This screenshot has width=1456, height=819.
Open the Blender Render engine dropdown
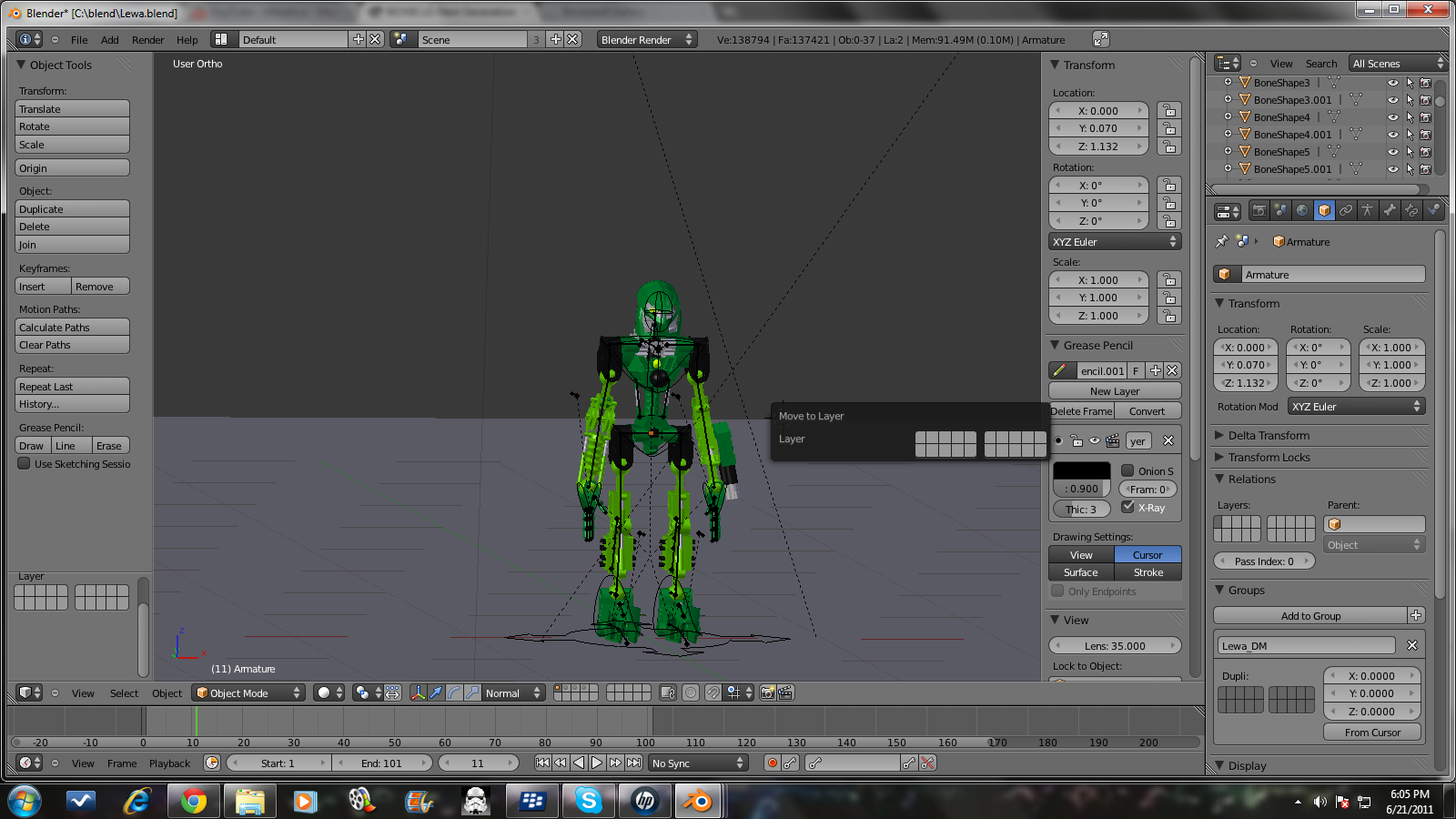(646, 40)
